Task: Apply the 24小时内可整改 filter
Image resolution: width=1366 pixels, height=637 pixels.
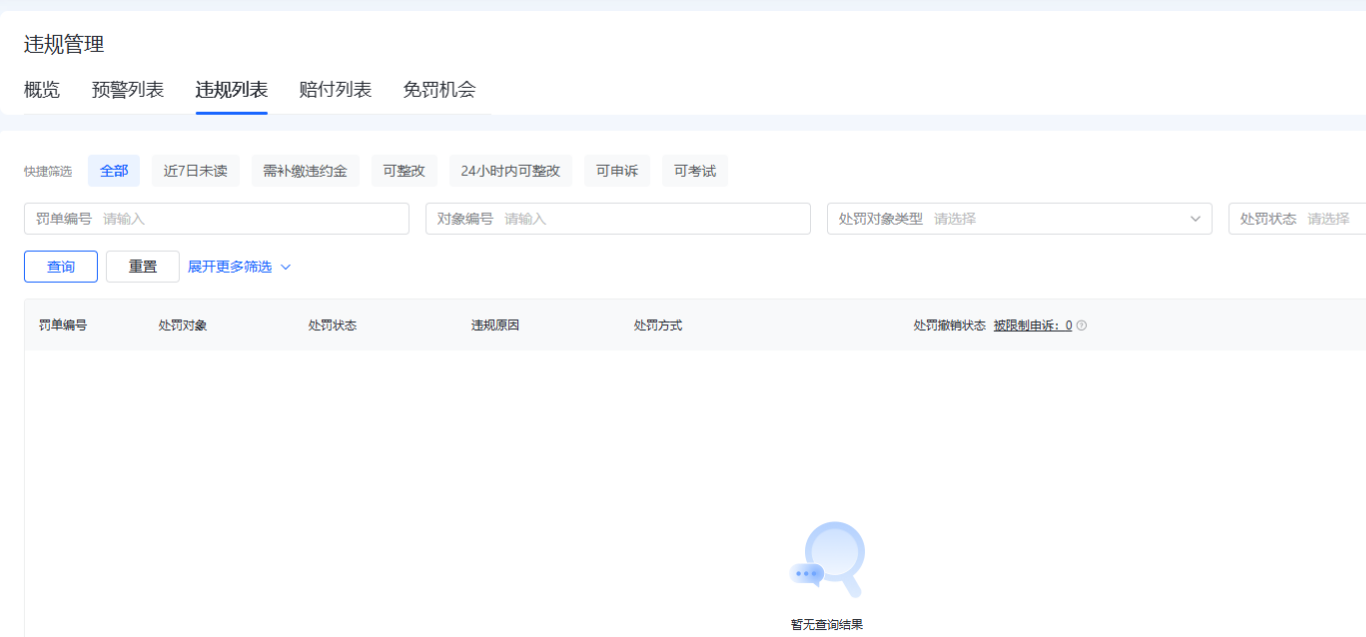Action: [510, 171]
